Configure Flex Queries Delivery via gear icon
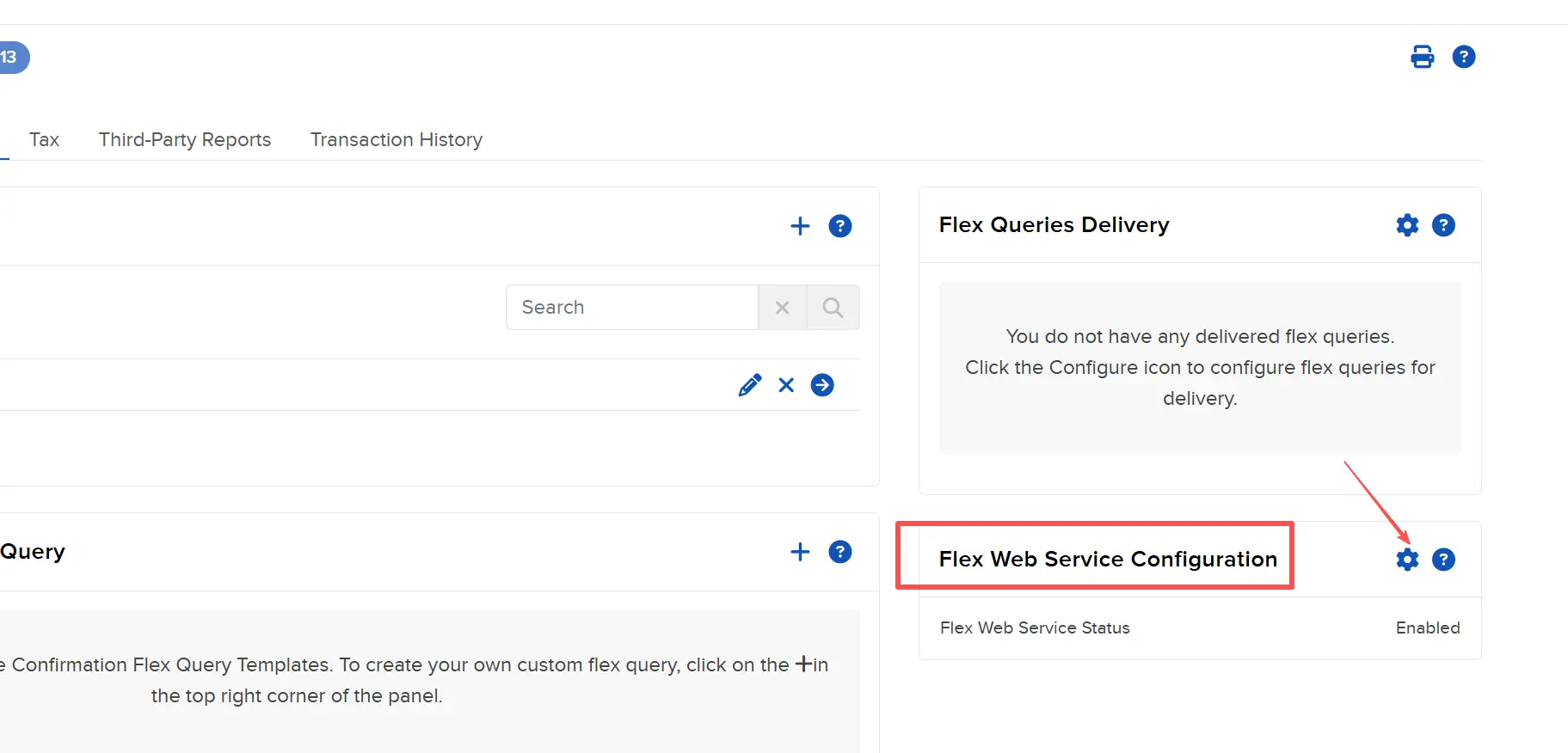 (1407, 225)
